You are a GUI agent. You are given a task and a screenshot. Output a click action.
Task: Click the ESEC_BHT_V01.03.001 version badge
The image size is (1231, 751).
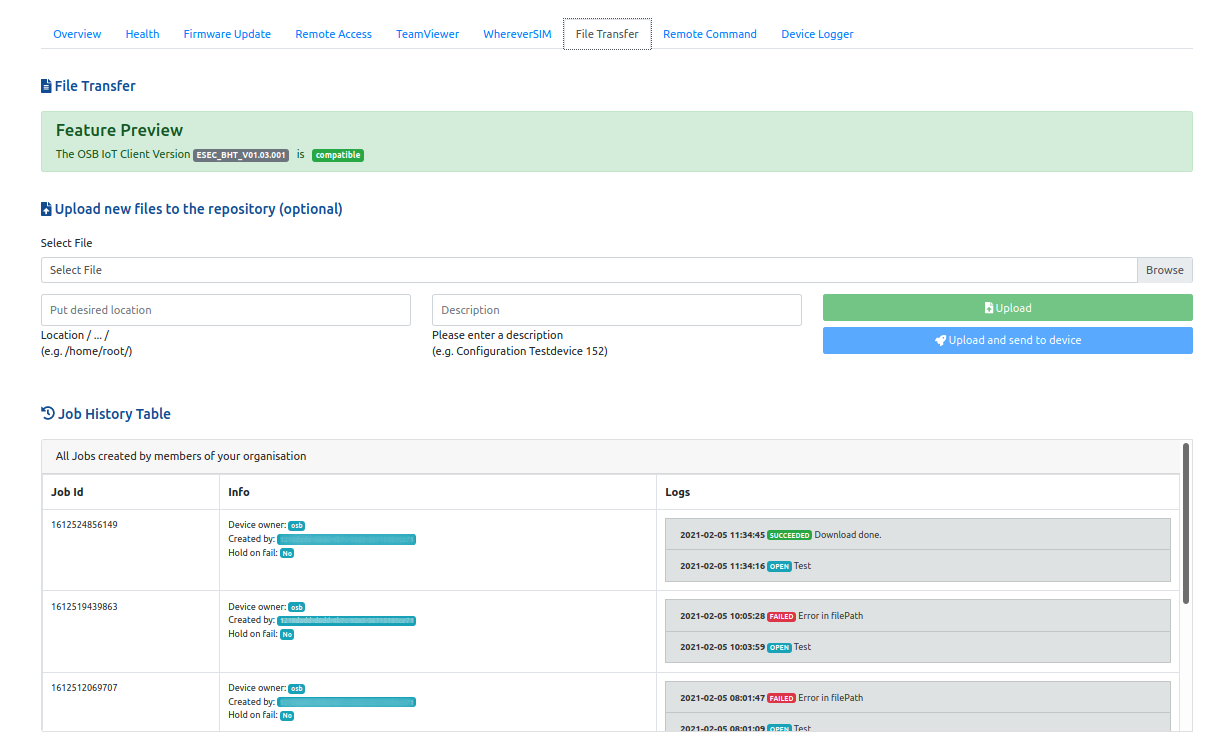[241, 155]
